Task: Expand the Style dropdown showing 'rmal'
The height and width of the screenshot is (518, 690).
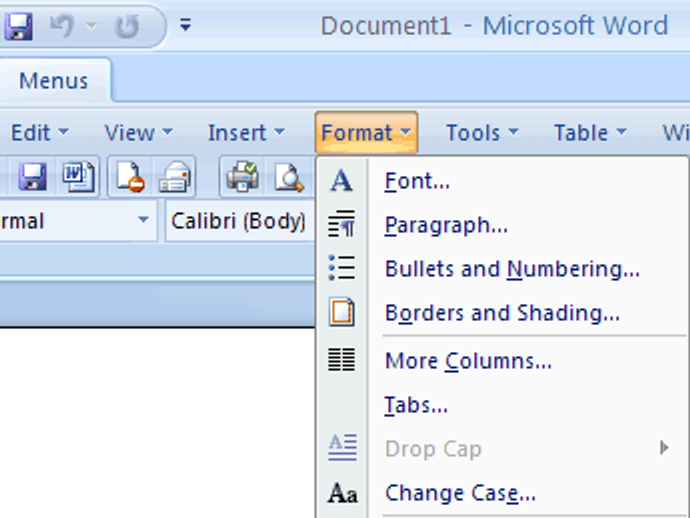Action: (143, 220)
